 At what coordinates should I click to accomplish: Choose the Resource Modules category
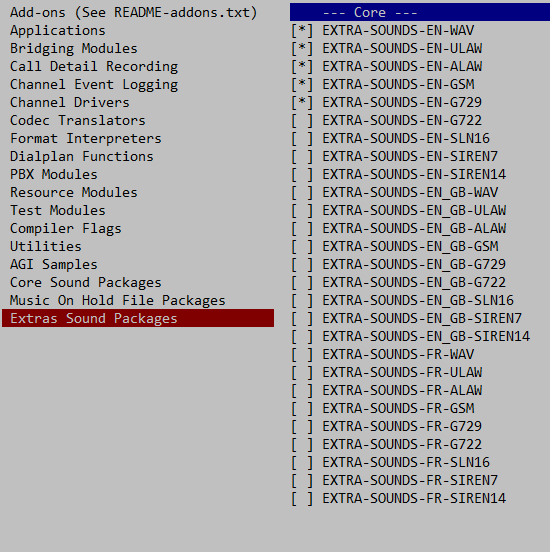(x=74, y=193)
